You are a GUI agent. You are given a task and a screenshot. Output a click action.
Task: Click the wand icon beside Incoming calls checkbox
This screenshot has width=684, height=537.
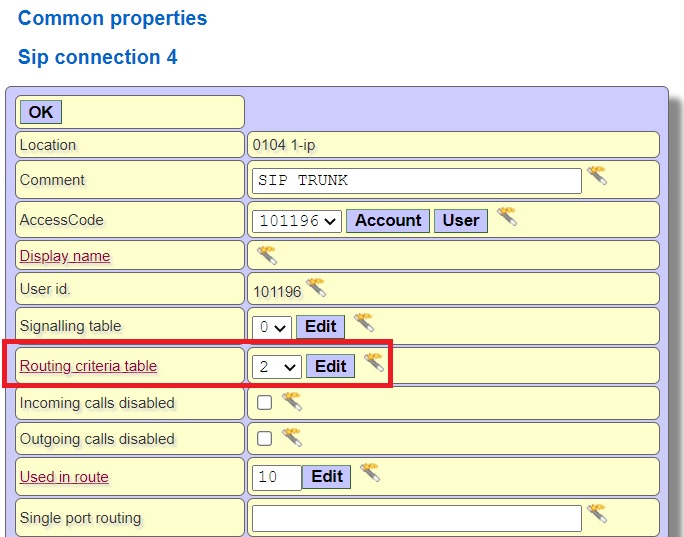291,401
